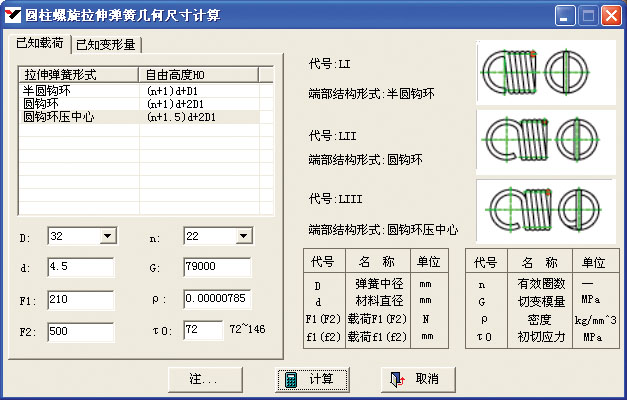Image resolution: width=627 pixels, height=400 pixels.
Task: Click the exit icon on 取消 button
Action: pos(397,380)
